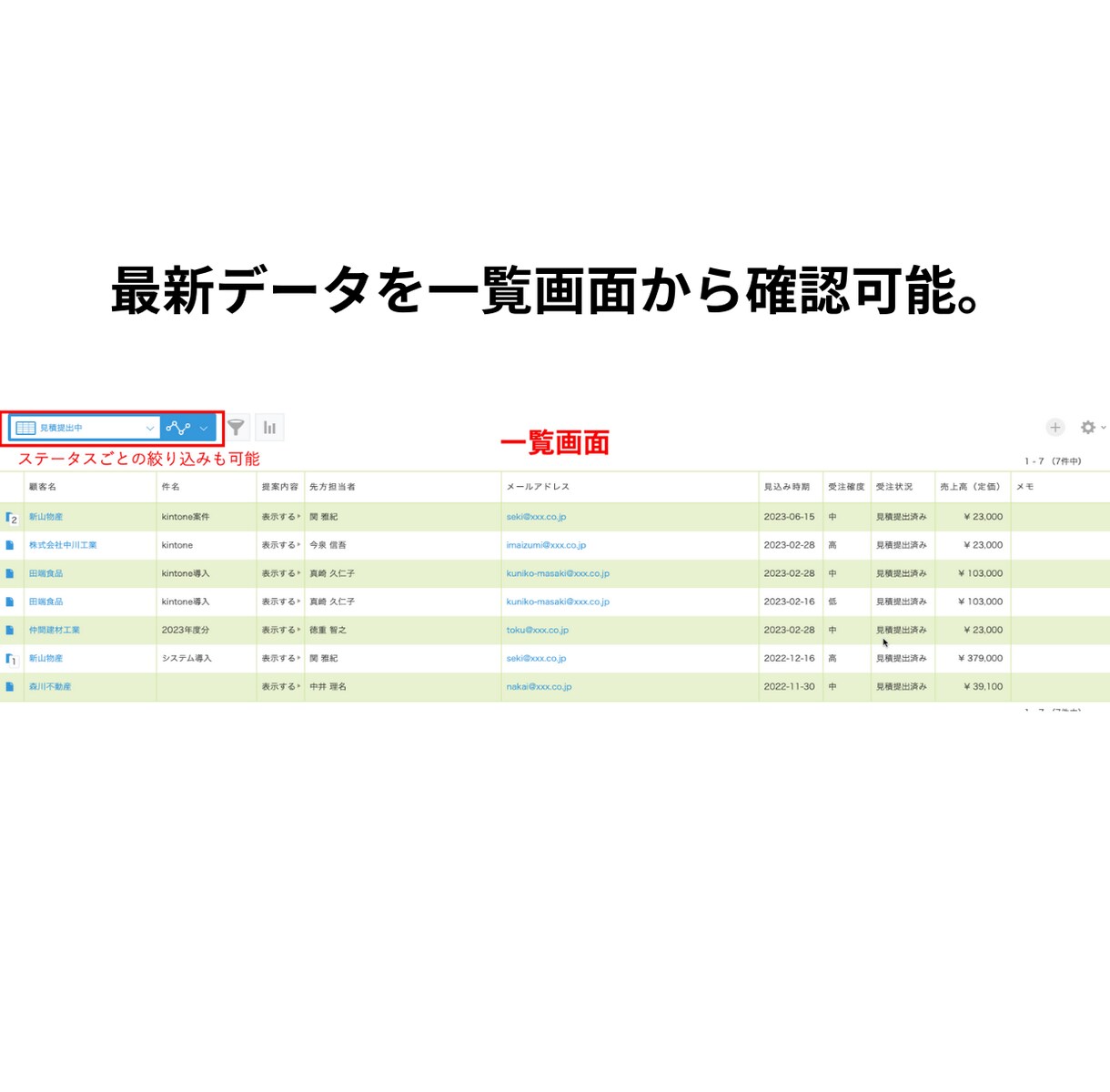This screenshot has width=1110, height=1092.
Task: Click the 受注確度 column header
Action: pos(846,487)
